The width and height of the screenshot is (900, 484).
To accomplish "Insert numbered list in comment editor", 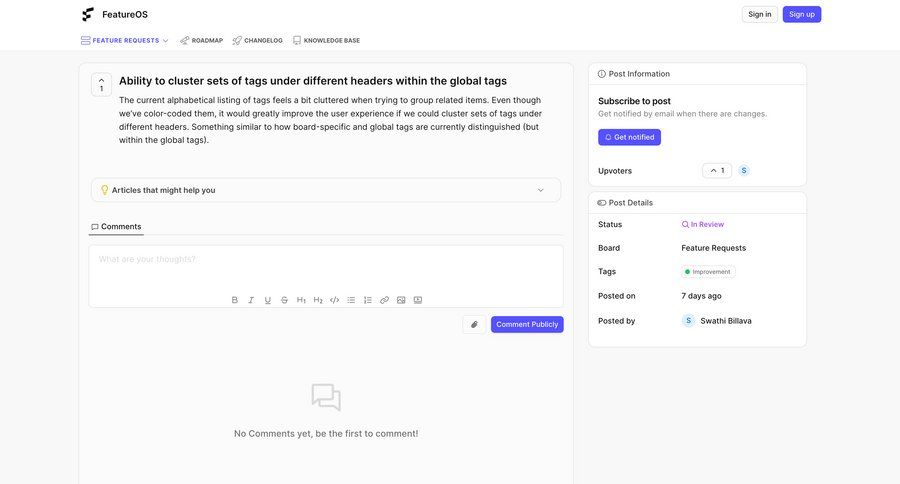I will pyautogui.click(x=368, y=300).
